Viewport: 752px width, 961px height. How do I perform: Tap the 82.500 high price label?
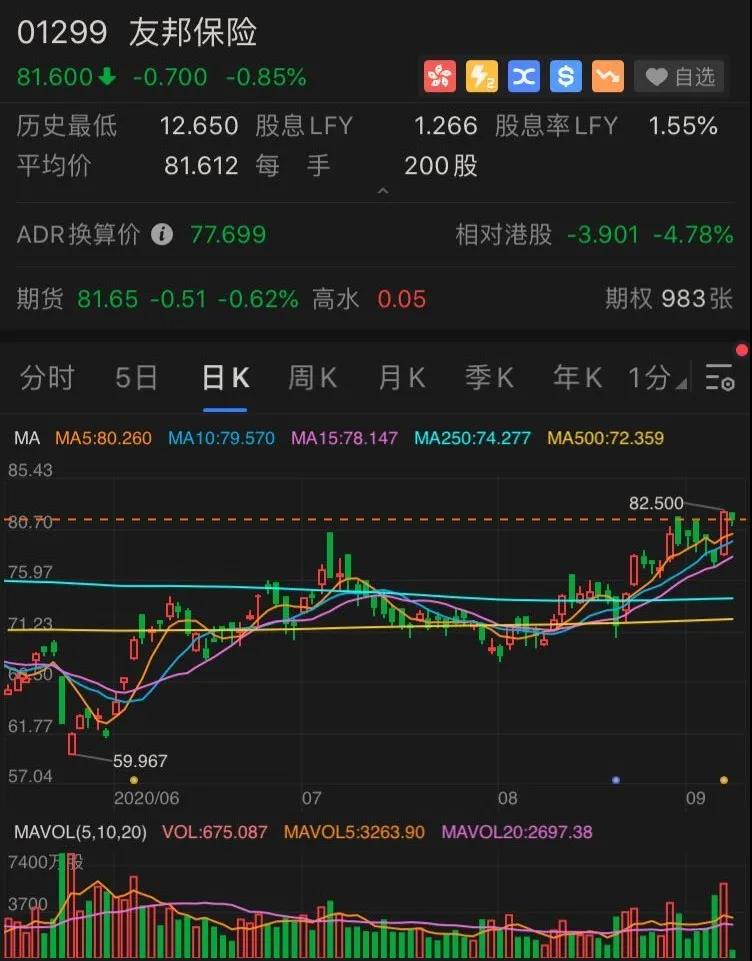pyautogui.click(x=656, y=504)
